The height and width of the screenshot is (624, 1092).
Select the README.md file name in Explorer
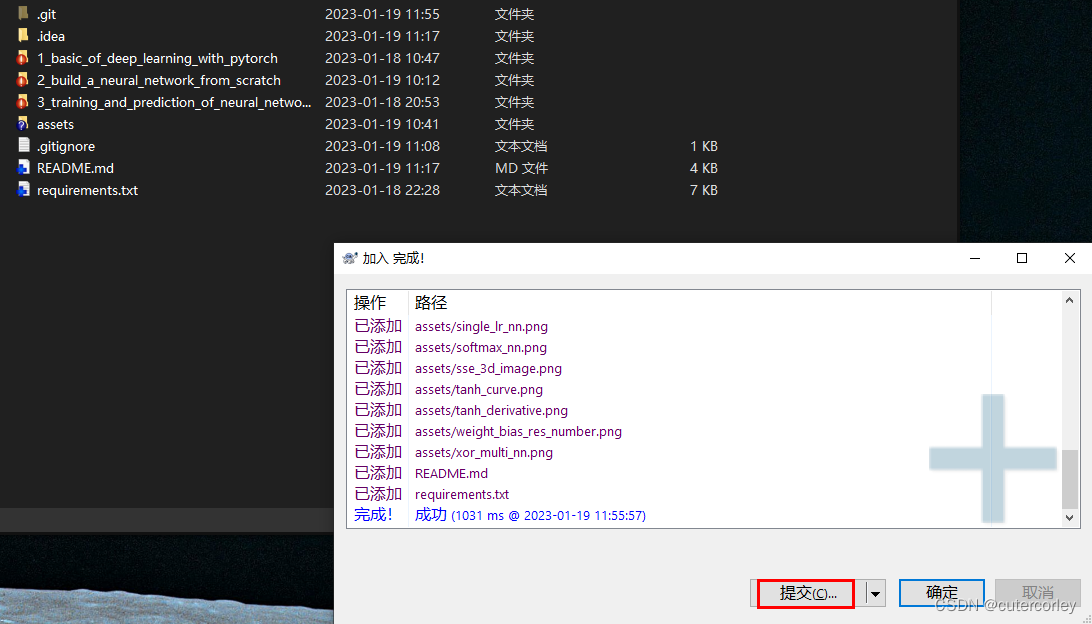[x=75, y=168]
